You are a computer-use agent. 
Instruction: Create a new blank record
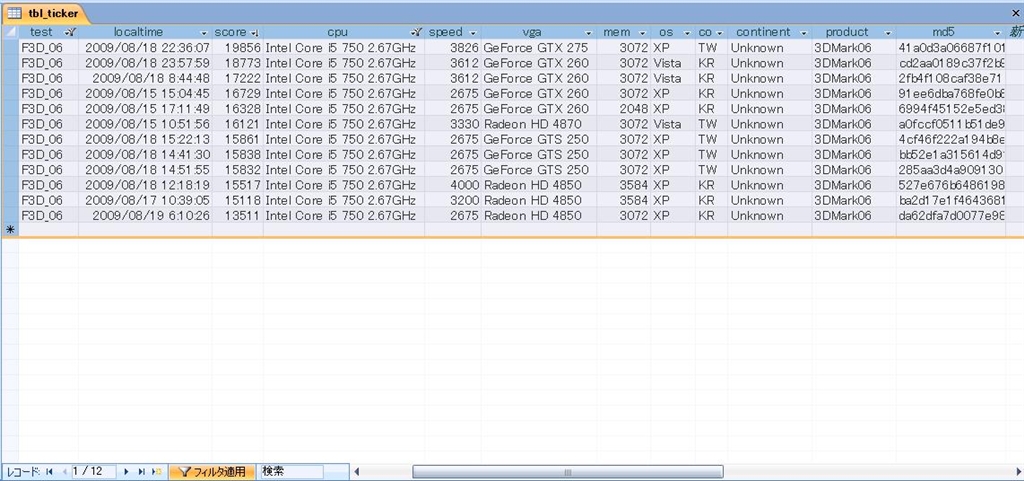tap(157, 471)
